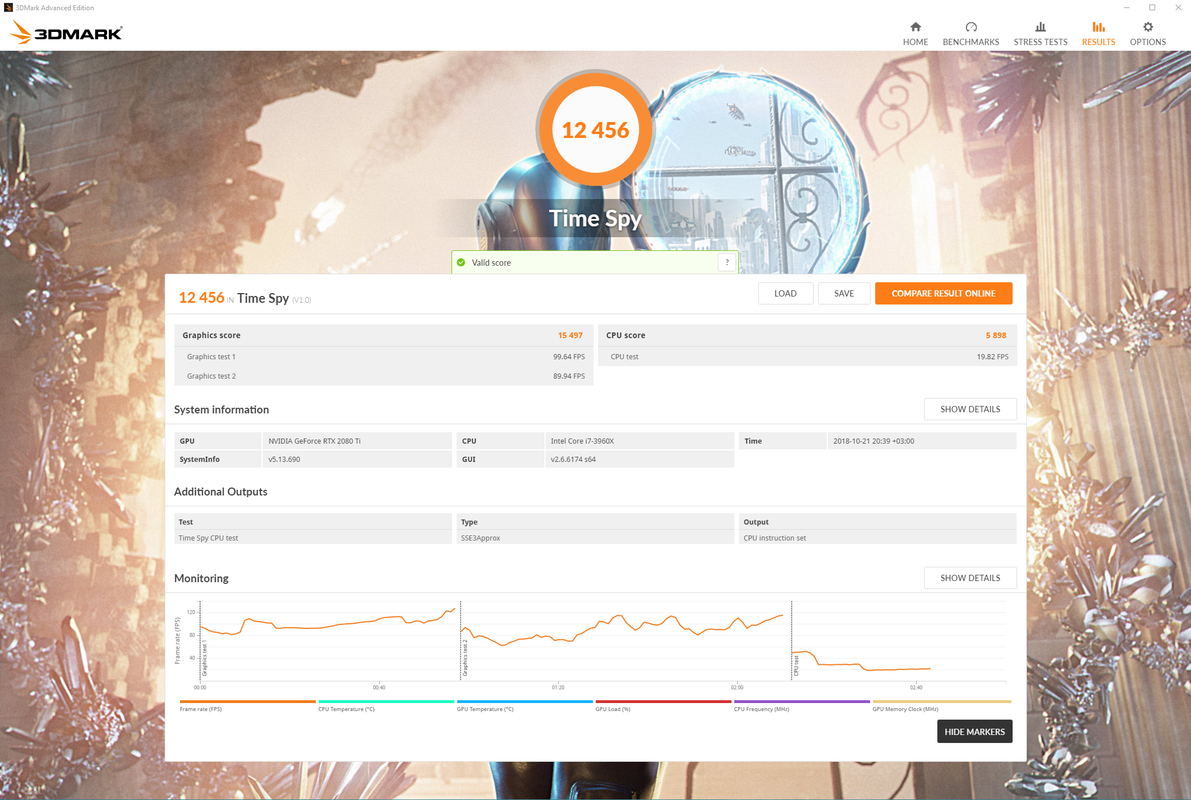
Task: Click the 3DMark window title bar icon
Action: point(8,8)
